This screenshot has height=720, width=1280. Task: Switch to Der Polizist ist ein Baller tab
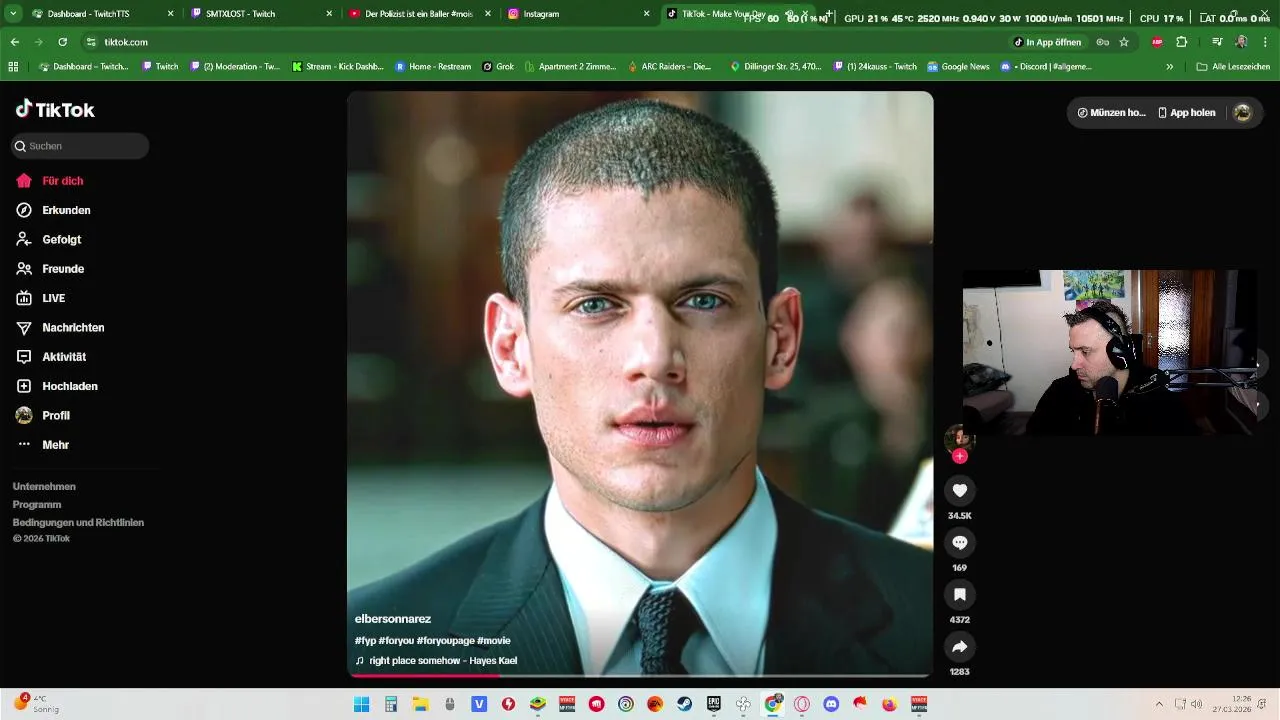pyautogui.click(x=420, y=14)
